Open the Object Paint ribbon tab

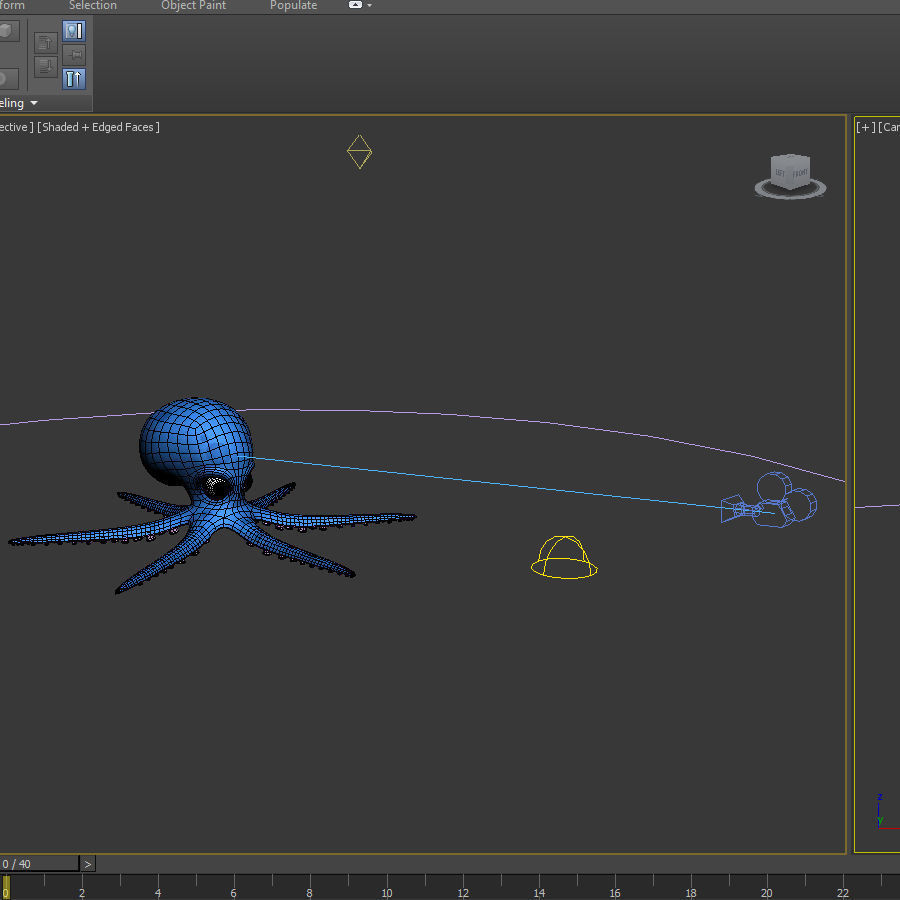click(x=193, y=6)
